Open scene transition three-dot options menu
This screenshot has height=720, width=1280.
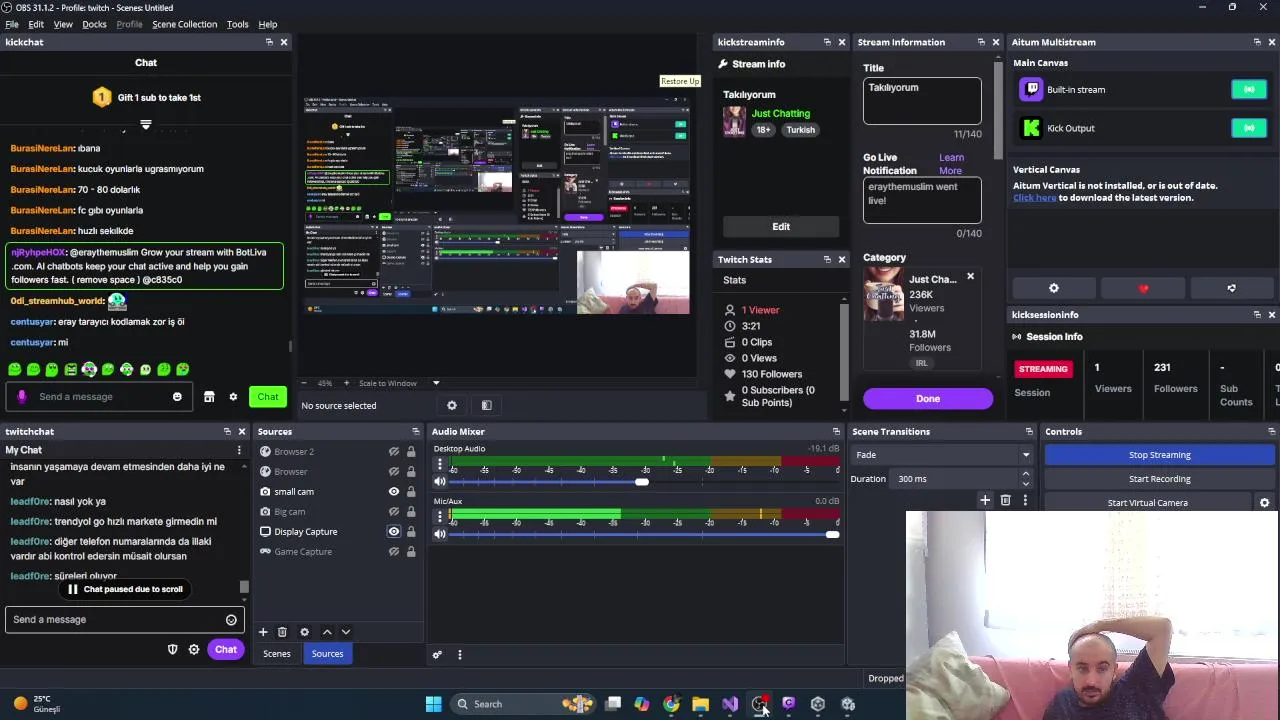[1025, 500]
